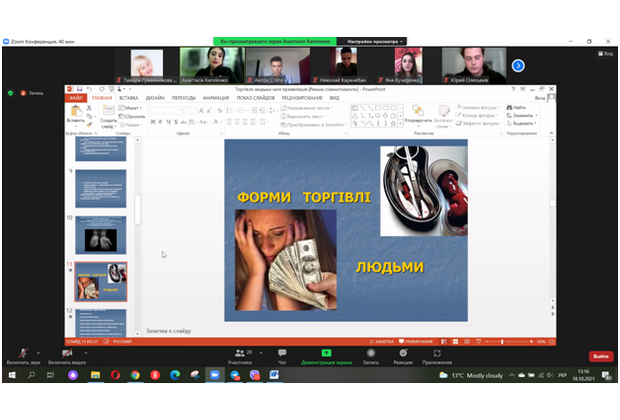Select slide 10 thumbnail in panel

(102, 234)
